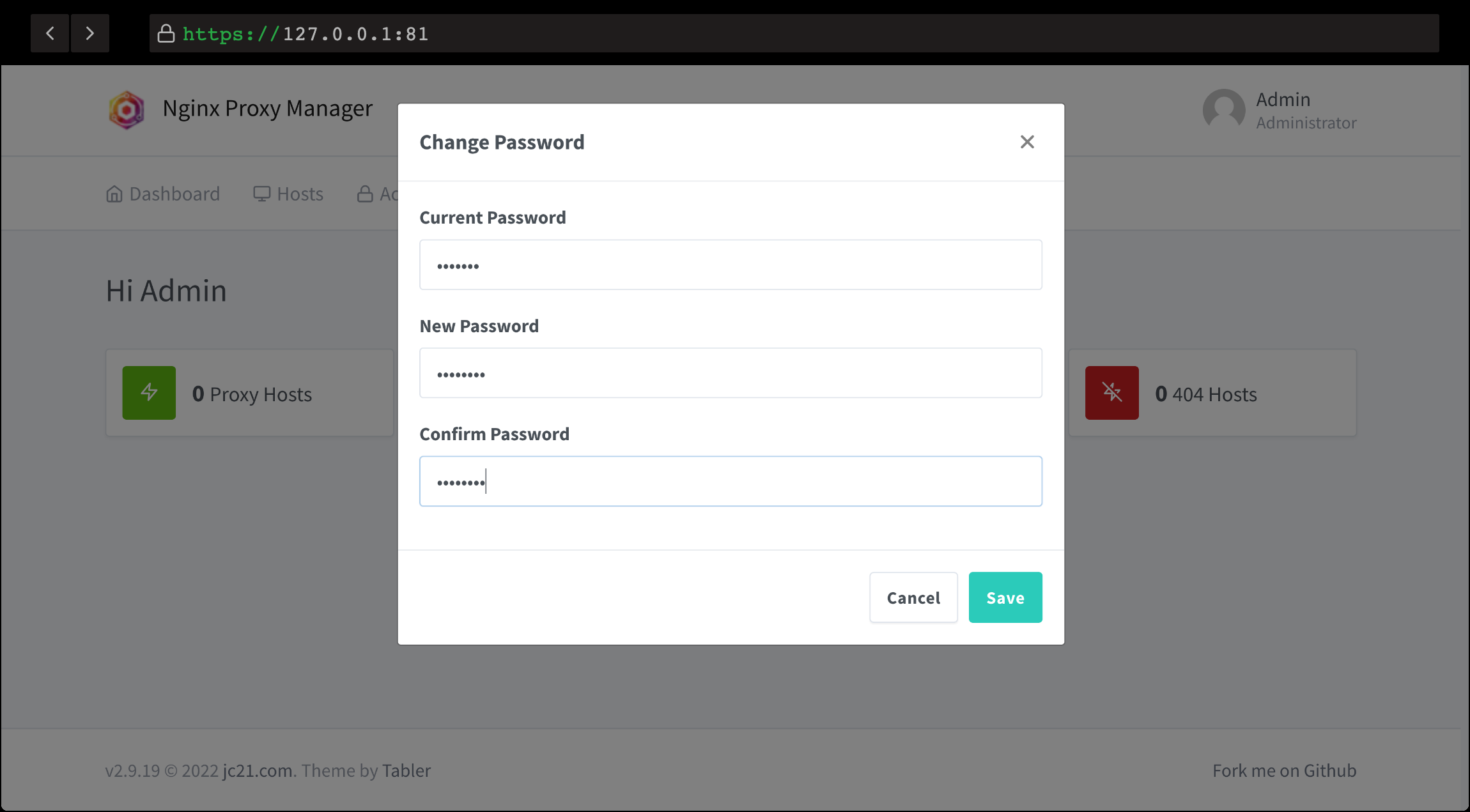
Task: Click the Save button to confirm password
Action: point(1005,597)
